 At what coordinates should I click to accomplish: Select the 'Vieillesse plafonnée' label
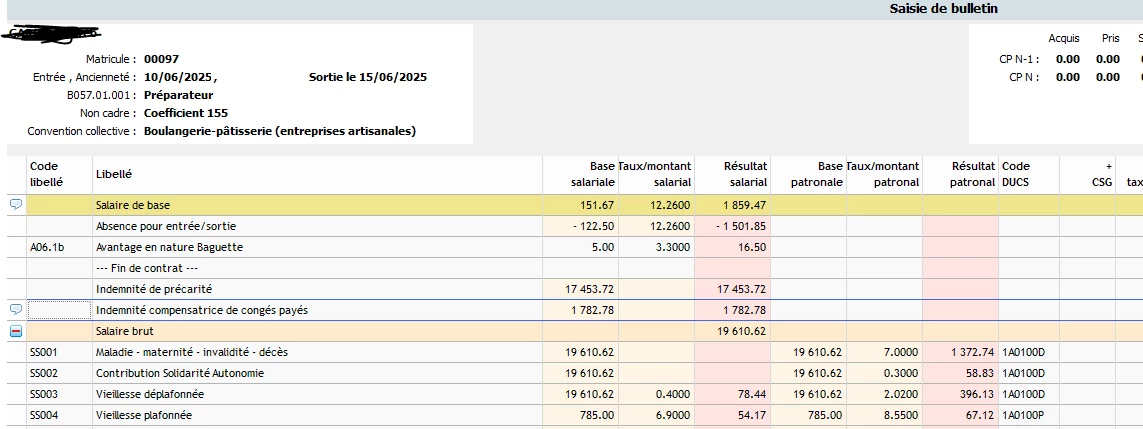click(x=144, y=415)
